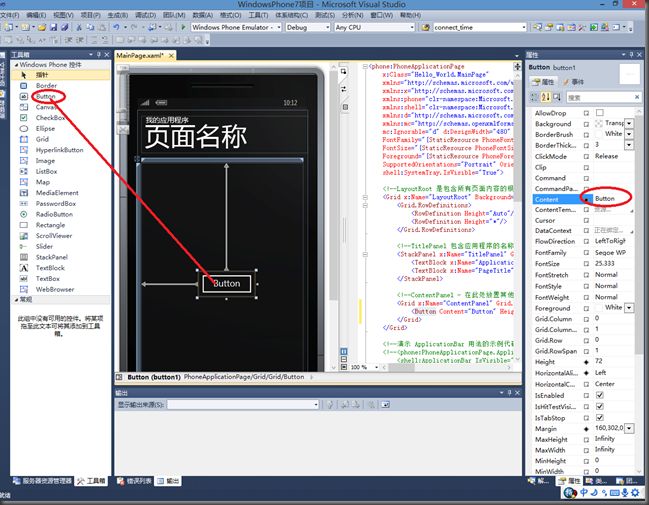
Task: Select the Slider control in the toolbox
Action: (44, 246)
